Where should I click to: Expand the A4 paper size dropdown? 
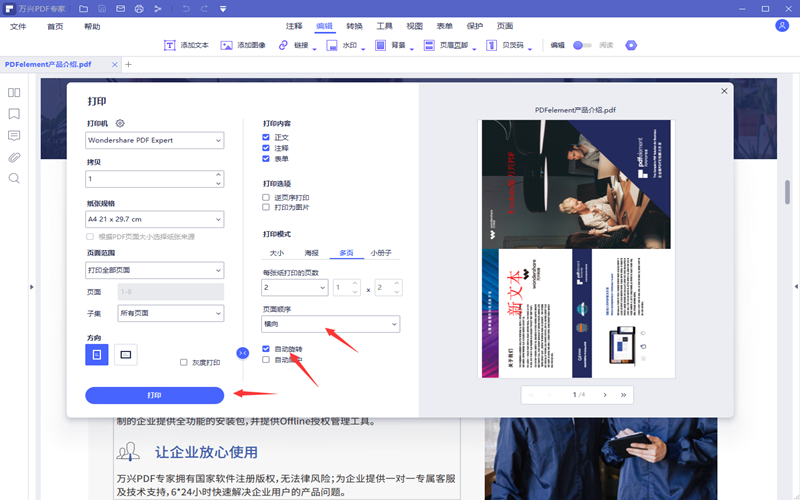pos(154,219)
